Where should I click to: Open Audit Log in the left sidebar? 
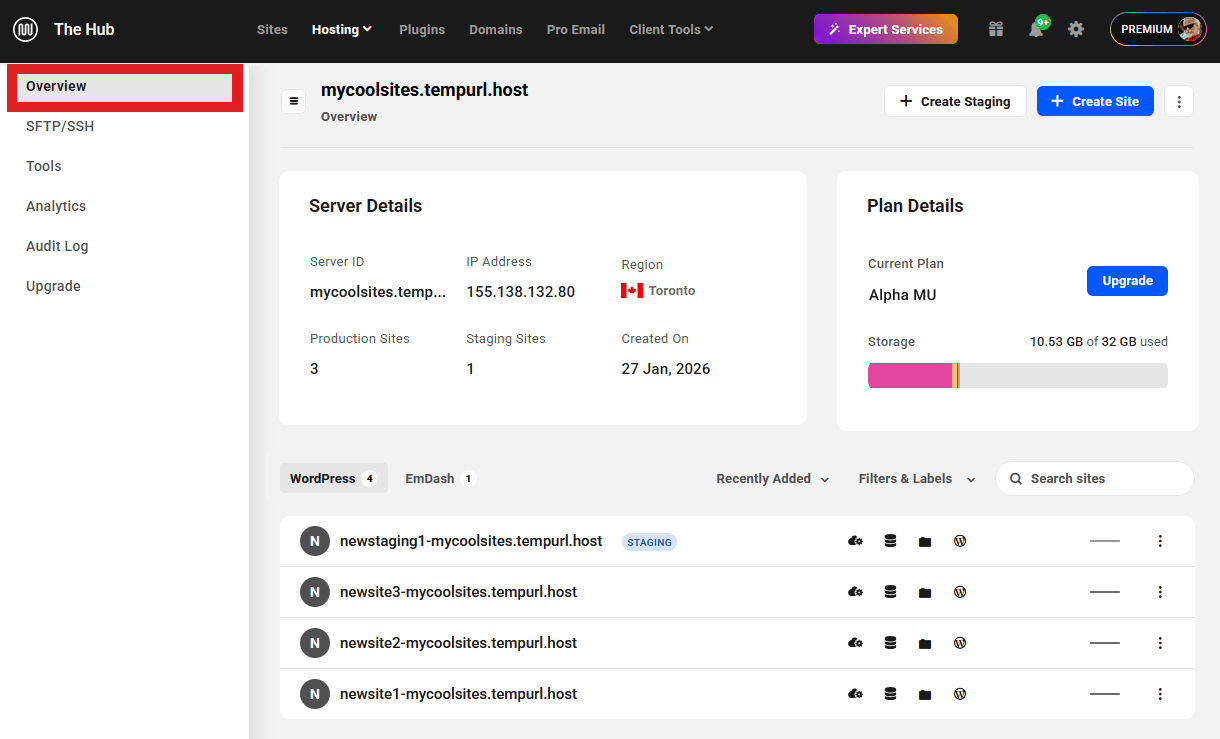click(x=57, y=246)
